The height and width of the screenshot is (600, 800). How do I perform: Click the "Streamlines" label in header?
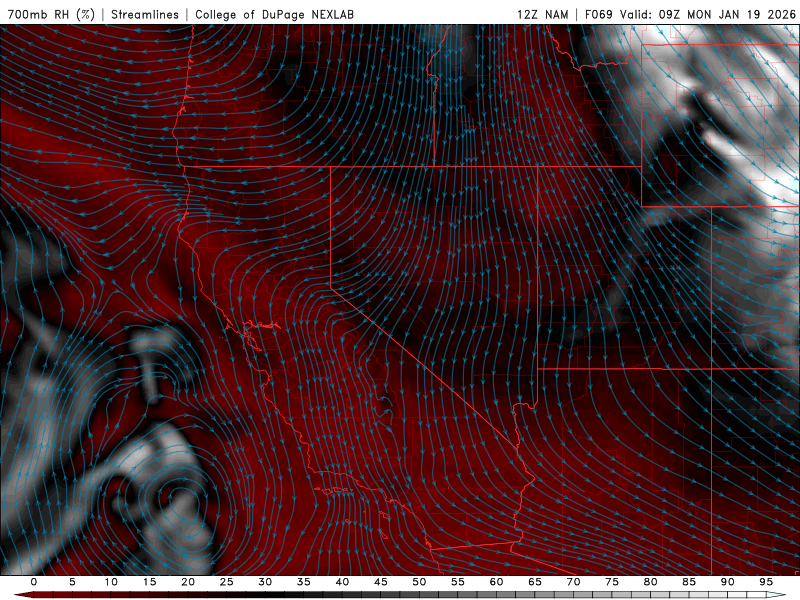pyautogui.click(x=145, y=14)
